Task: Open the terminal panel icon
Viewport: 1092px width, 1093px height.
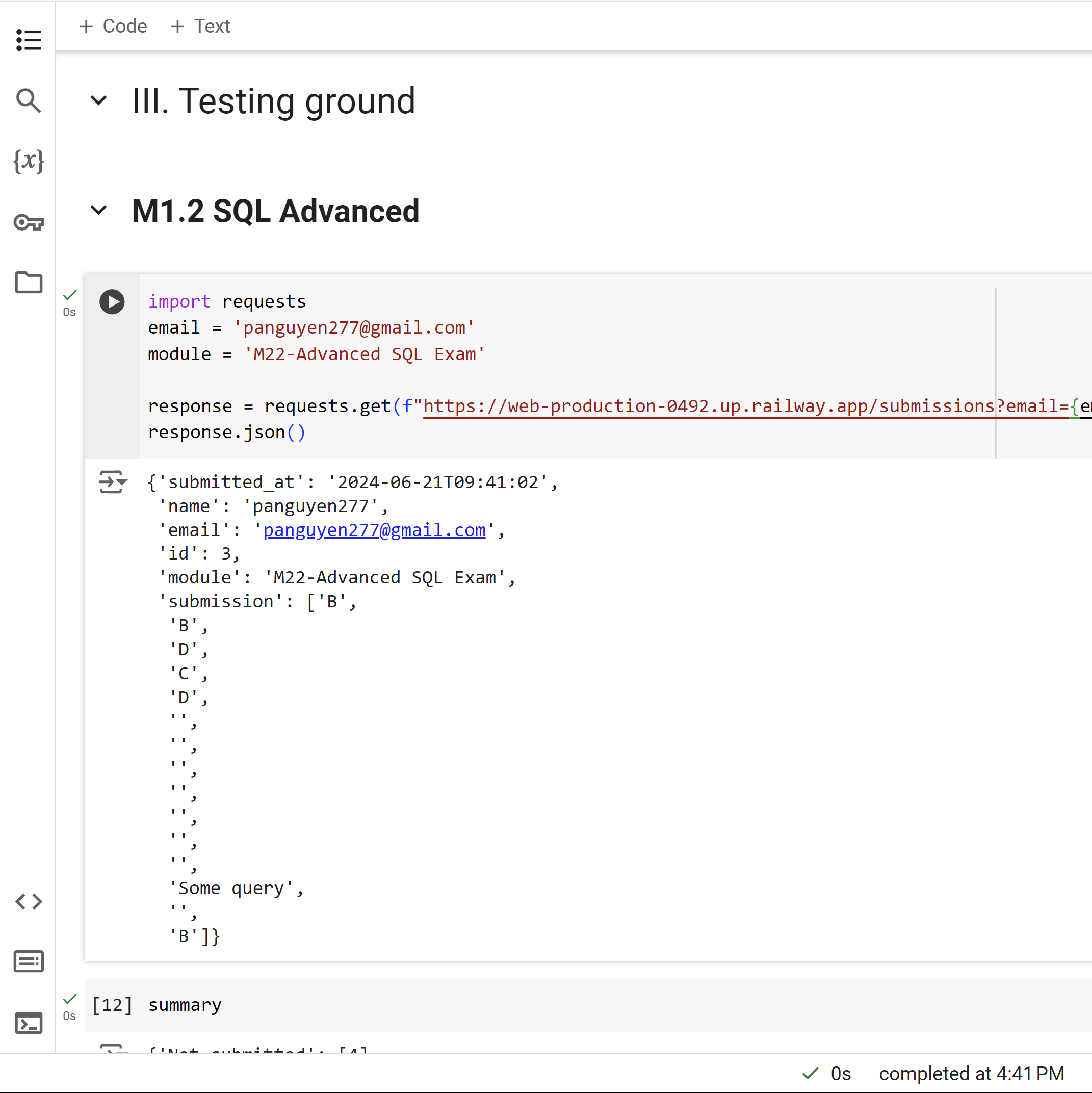Action: click(x=28, y=1023)
